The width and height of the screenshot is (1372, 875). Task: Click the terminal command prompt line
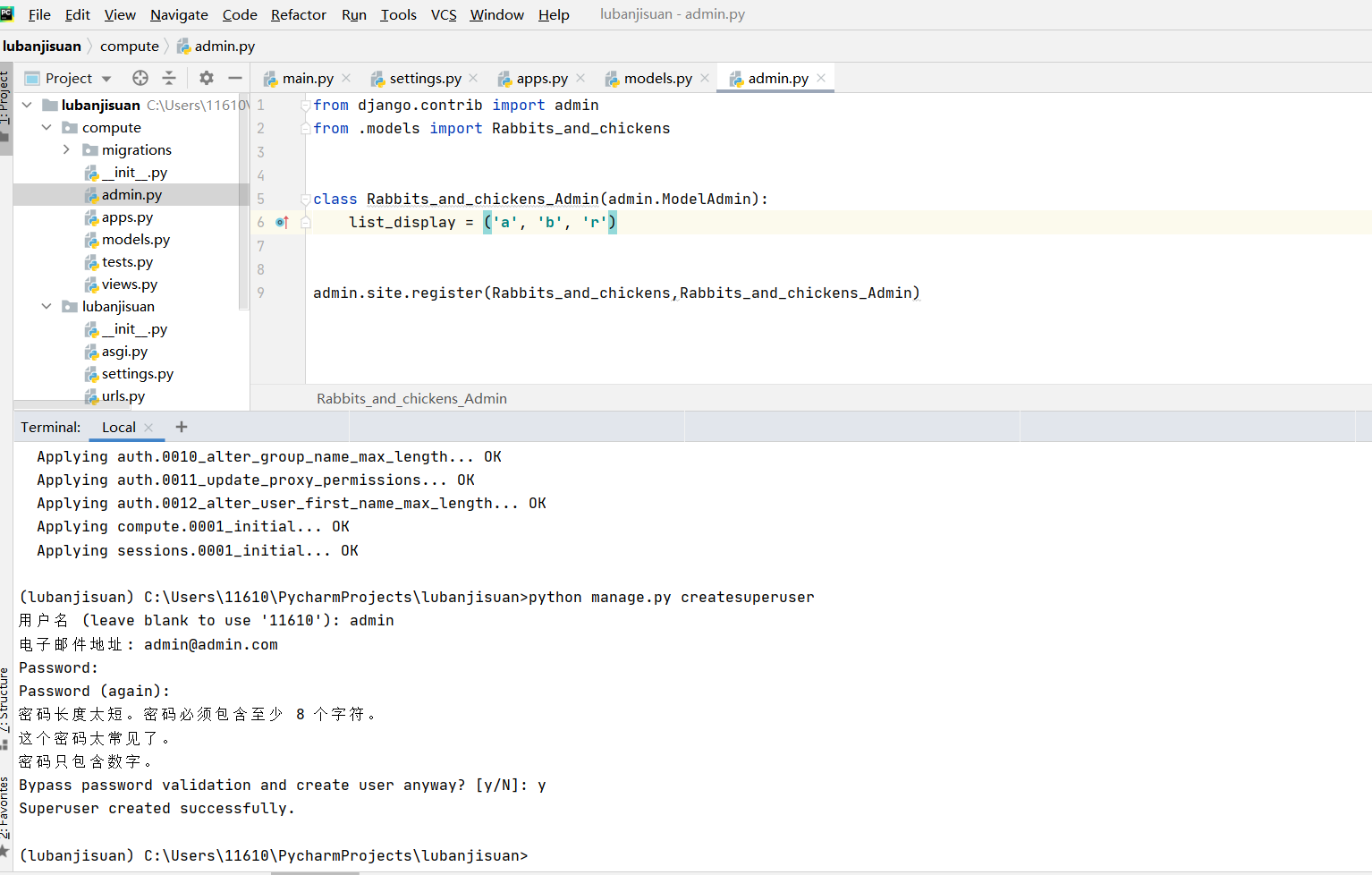coord(274,855)
